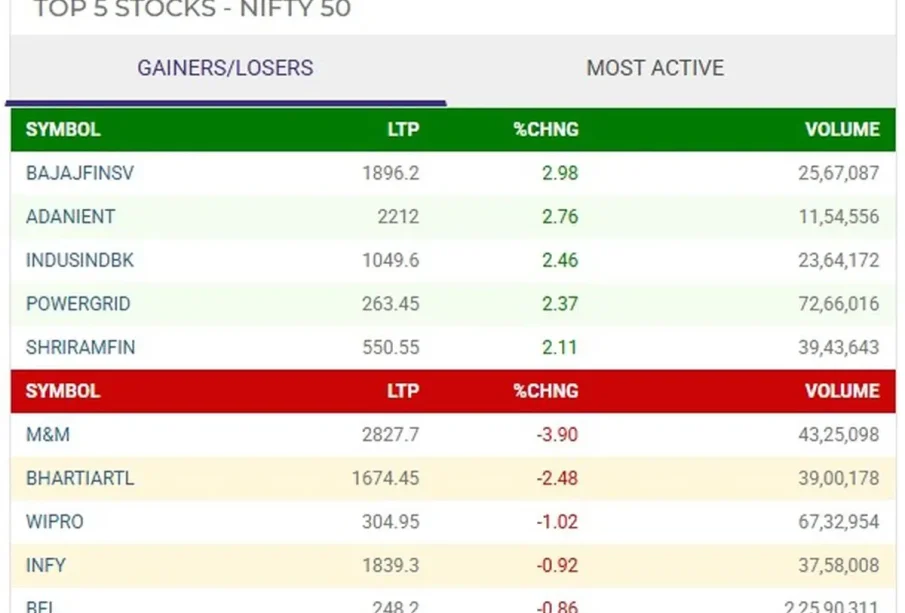The width and height of the screenshot is (905, 613).
Task: Click SYMBOL header in red losers table
Action: 63,391
